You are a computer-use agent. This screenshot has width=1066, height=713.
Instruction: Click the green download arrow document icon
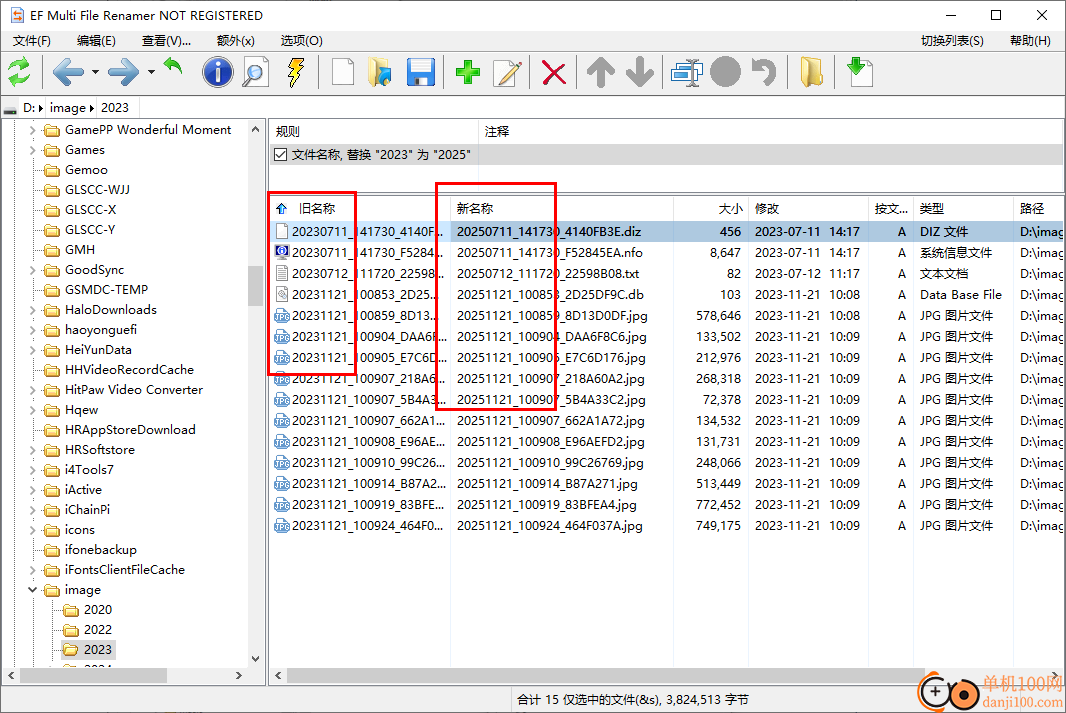(x=860, y=72)
